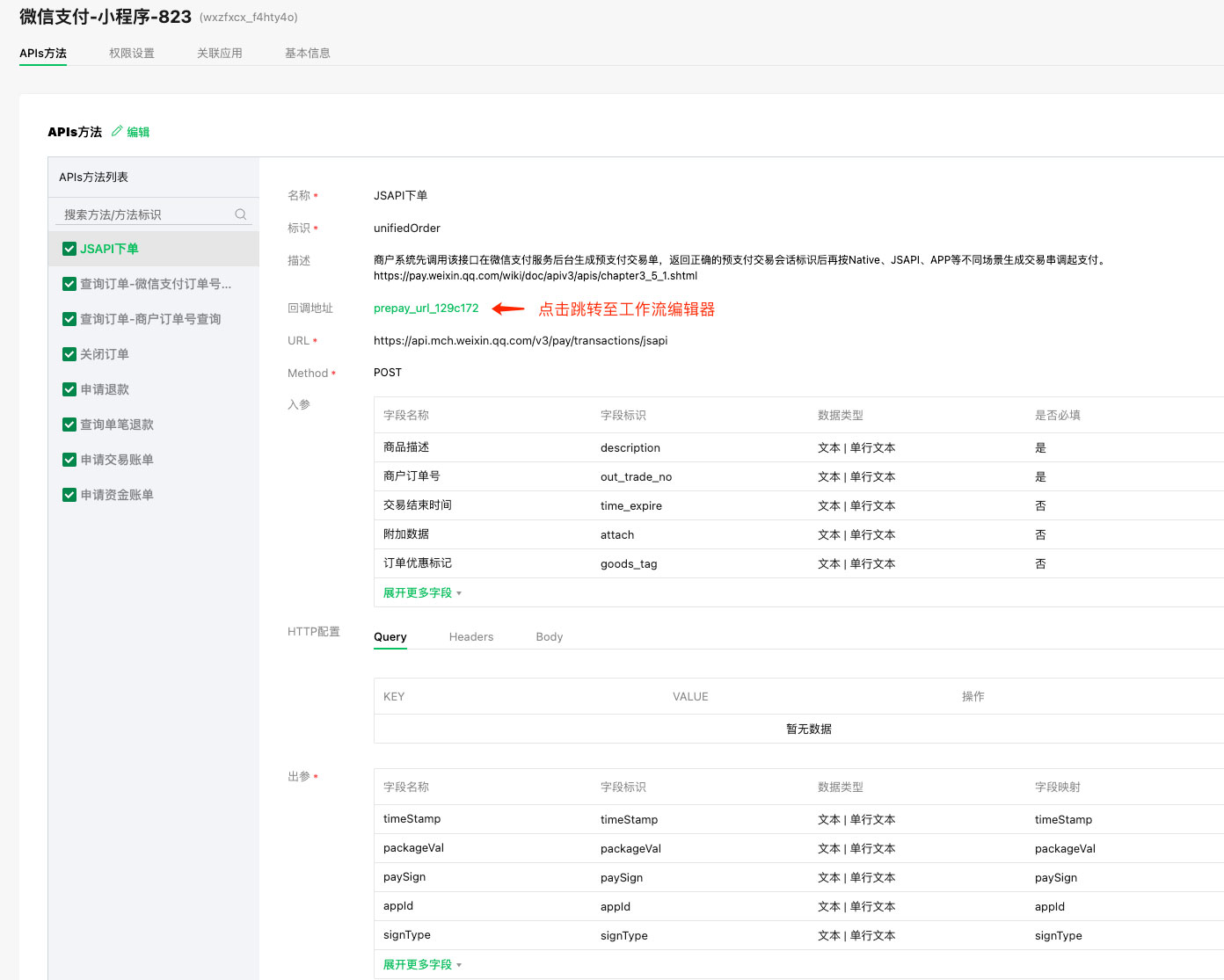Click the POST method value
Screen dimensions: 1224x980
pyautogui.click(x=388, y=373)
